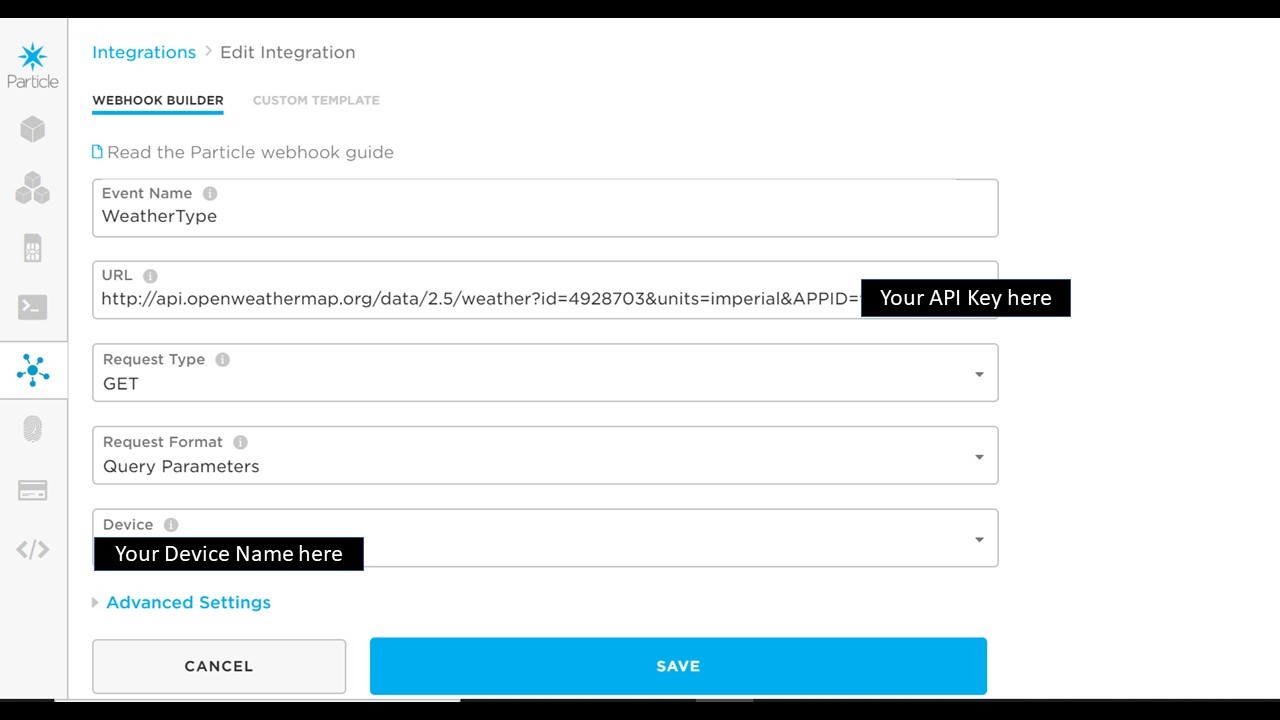
Task: Open Read the Particle webhook guide link
Action: click(250, 152)
